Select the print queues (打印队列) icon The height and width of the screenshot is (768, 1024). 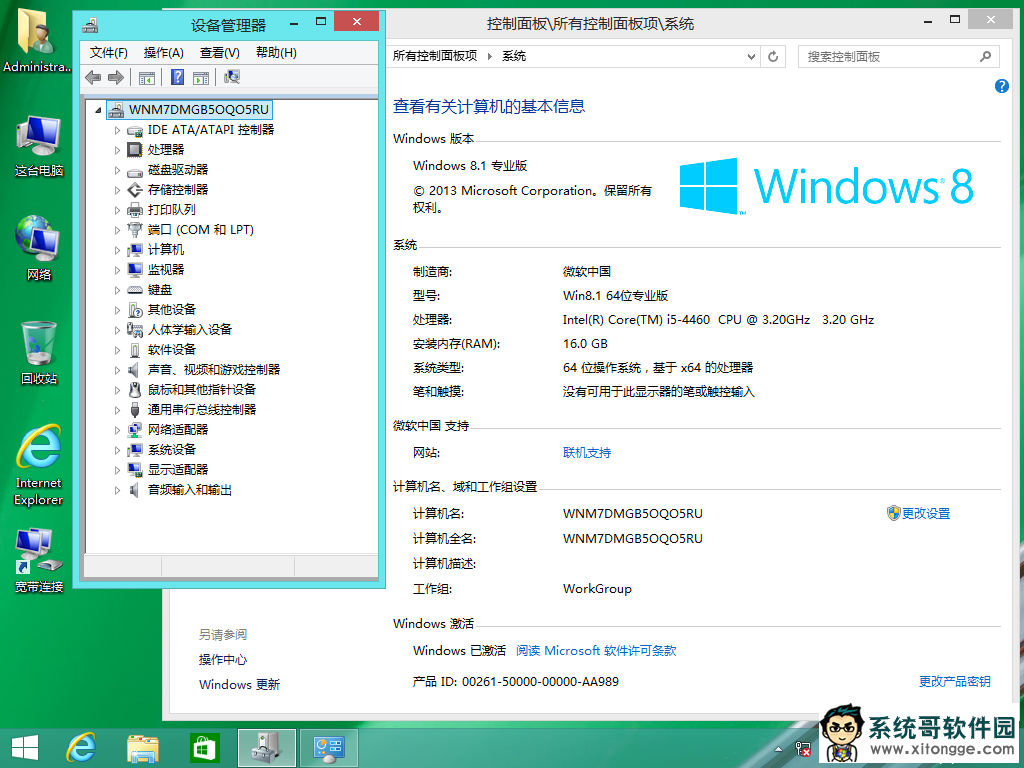(135, 210)
